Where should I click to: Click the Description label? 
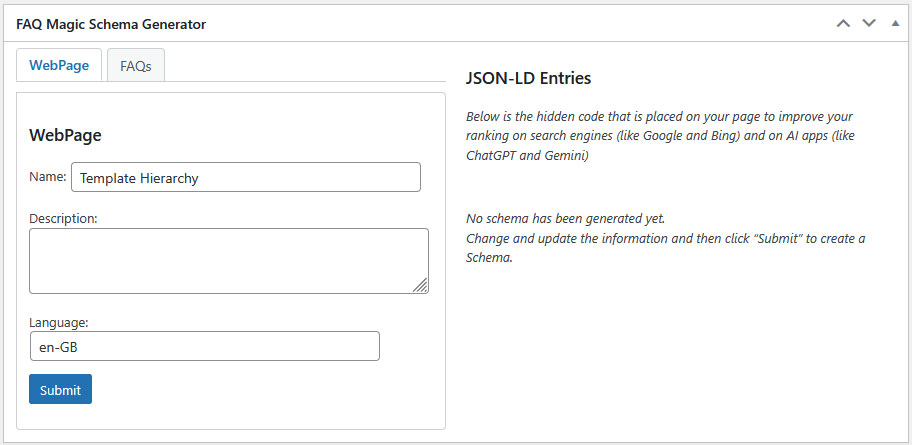point(63,217)
